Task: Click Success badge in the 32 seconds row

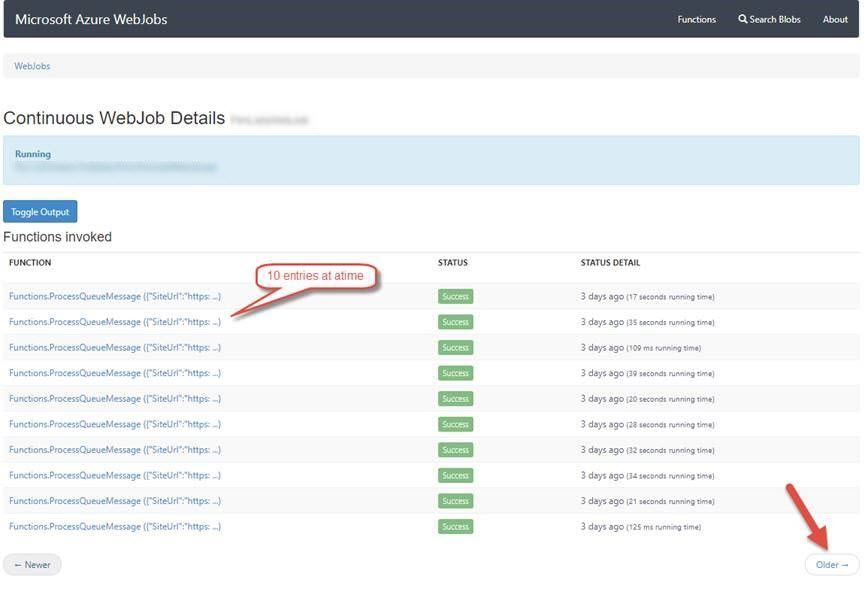Action: tap(455, 449)
